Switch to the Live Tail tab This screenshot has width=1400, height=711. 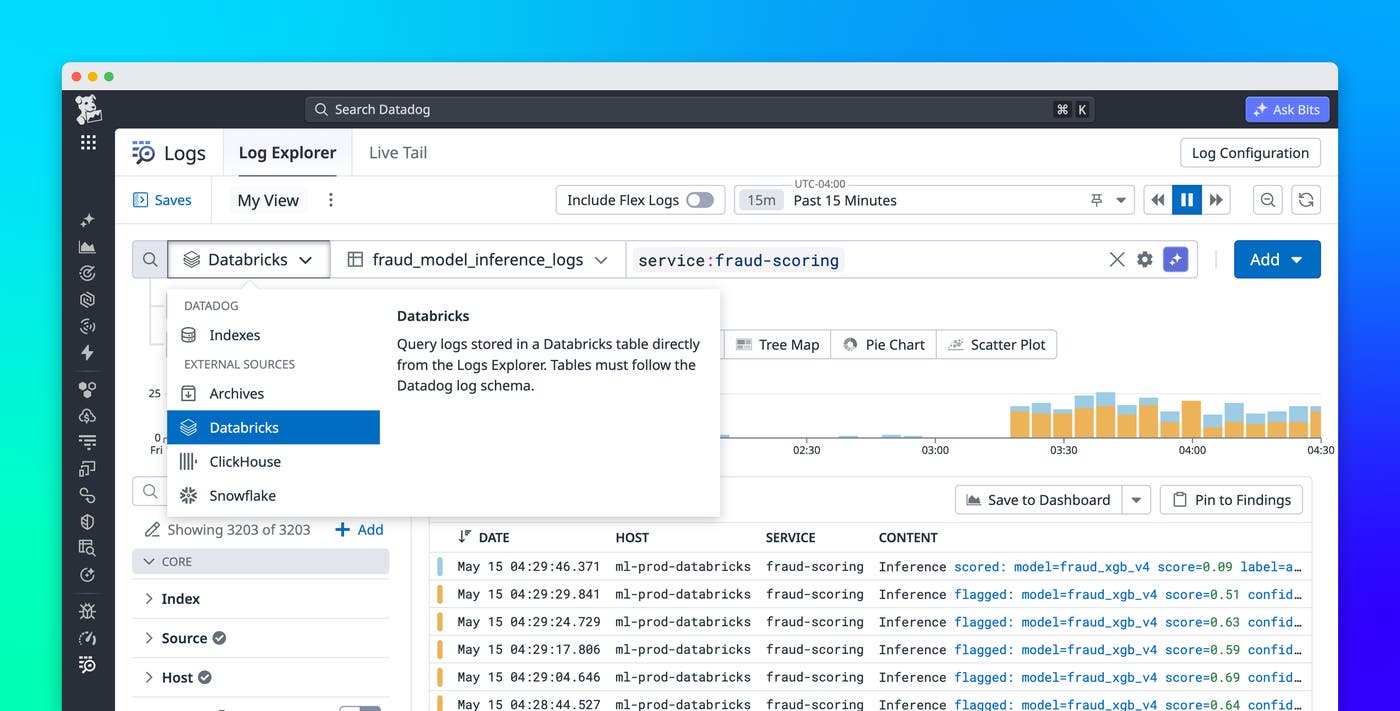pos(398,153)
